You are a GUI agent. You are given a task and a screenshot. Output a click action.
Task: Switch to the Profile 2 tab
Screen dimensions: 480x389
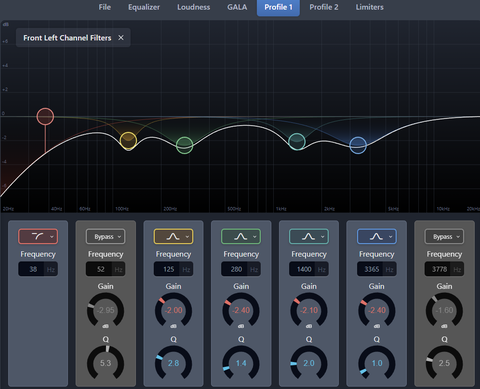(324, 7)
